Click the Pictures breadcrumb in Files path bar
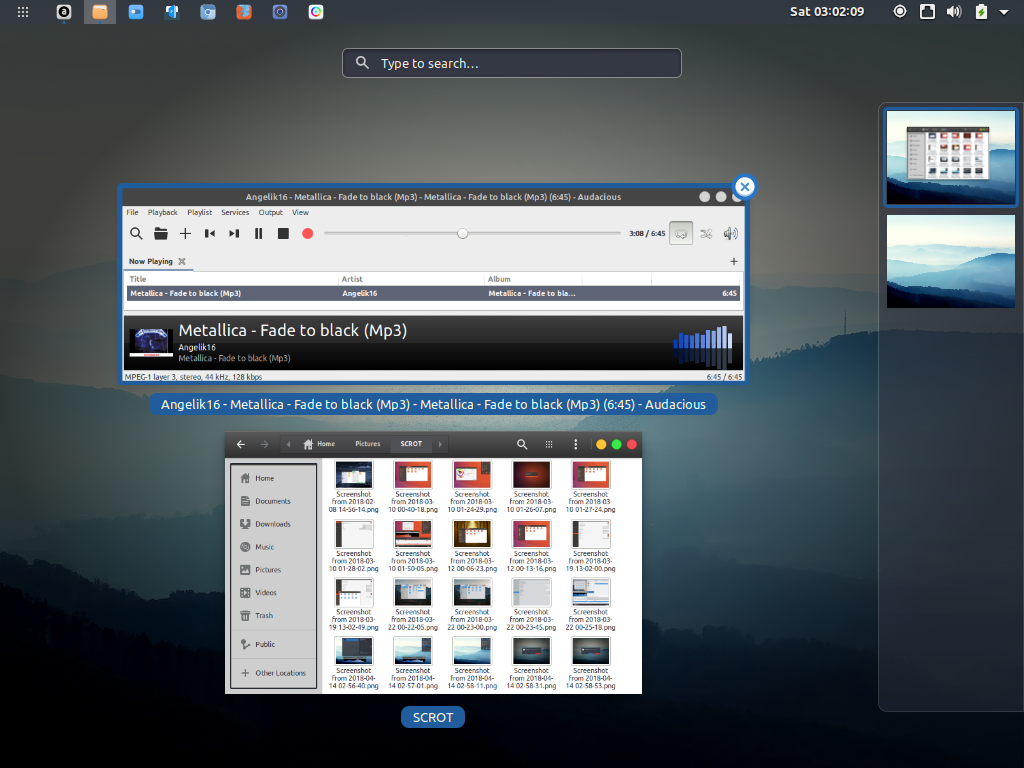This screenshot has height=768, width=1024. (368, 444)
